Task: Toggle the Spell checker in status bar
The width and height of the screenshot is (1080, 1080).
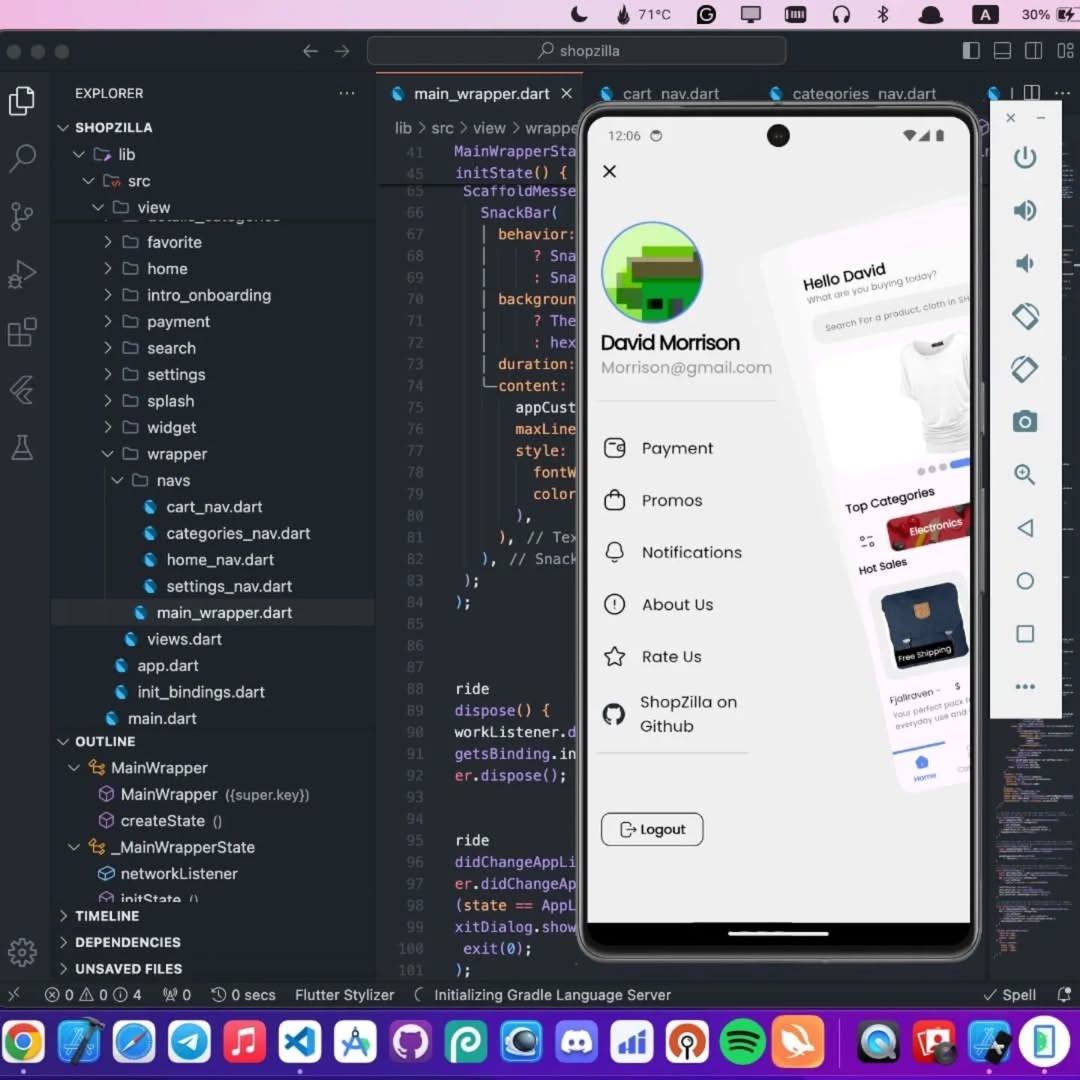Action: [x=1010, y=995]
